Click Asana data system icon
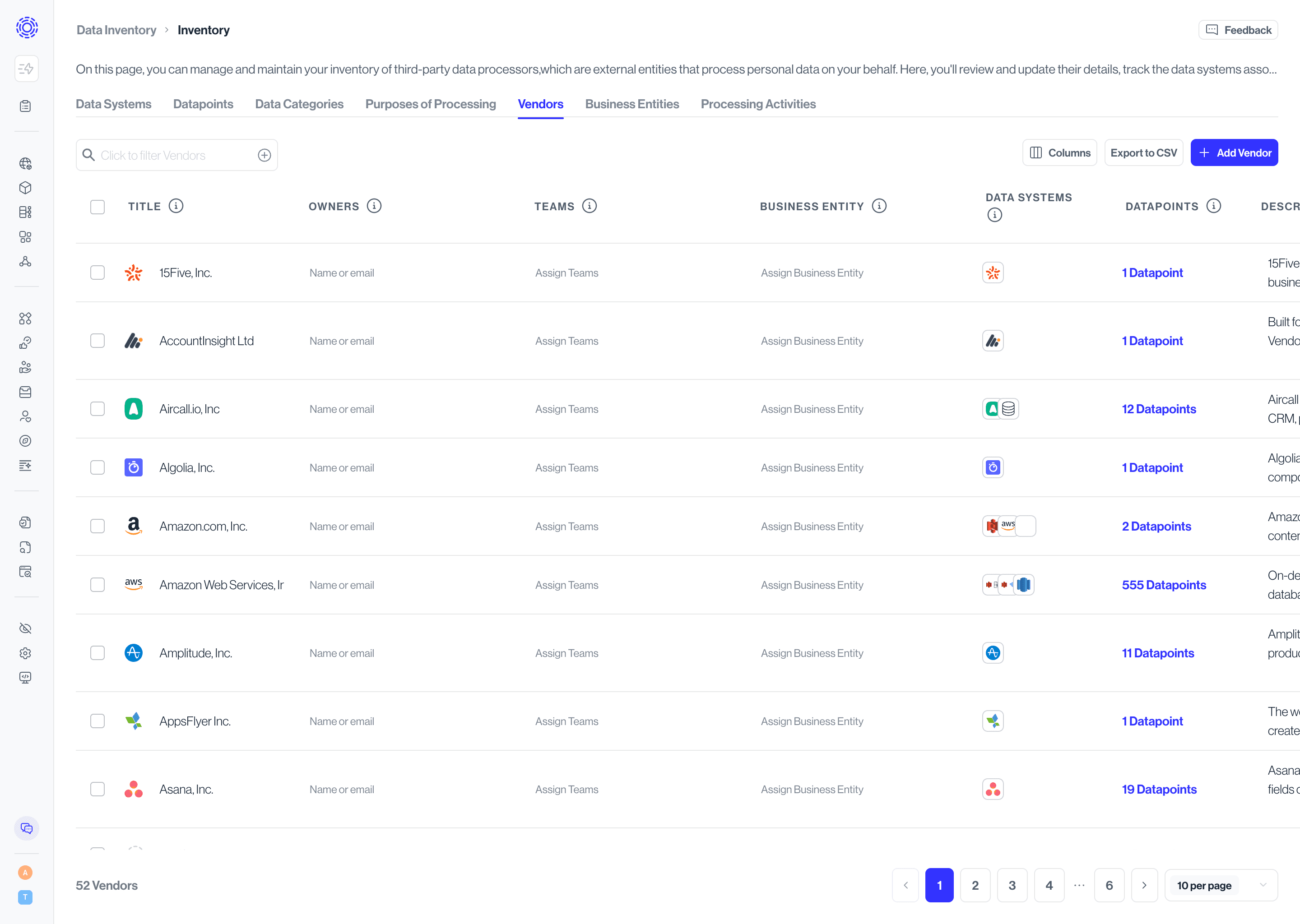 (x=993, y=790)
